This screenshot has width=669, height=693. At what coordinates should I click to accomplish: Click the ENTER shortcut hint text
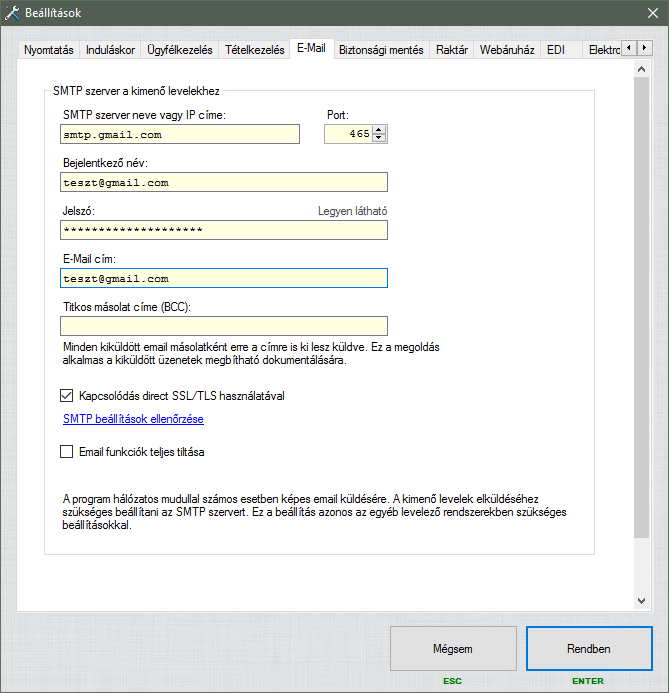click(x=588, y=681)
